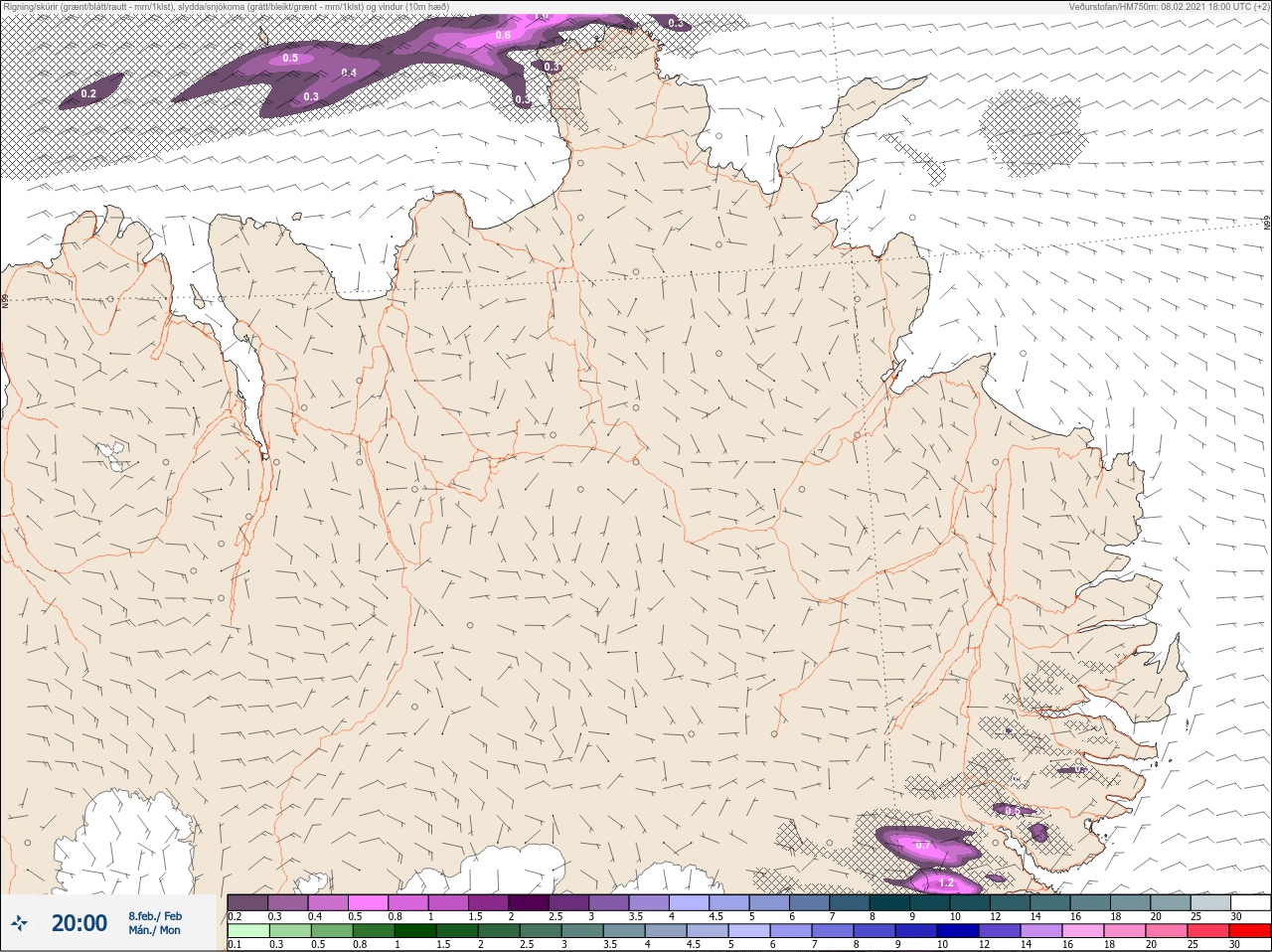This screenshot has height=952, width=1272.
Task: Click the 0.2 label in the westernmost snow patch
Action: [88, 93]
